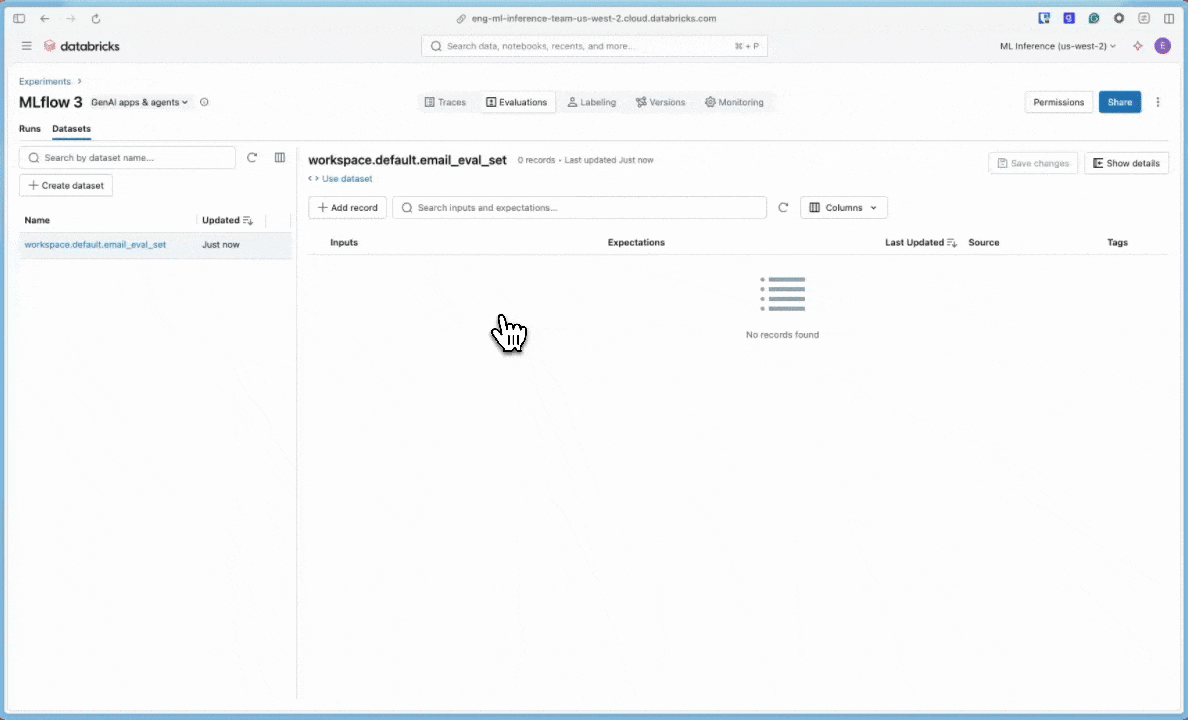Viewport: 1188px width, 720px height.
Task: Open the ML Inference workspace switcher
Action: [x=1058, y=46]
